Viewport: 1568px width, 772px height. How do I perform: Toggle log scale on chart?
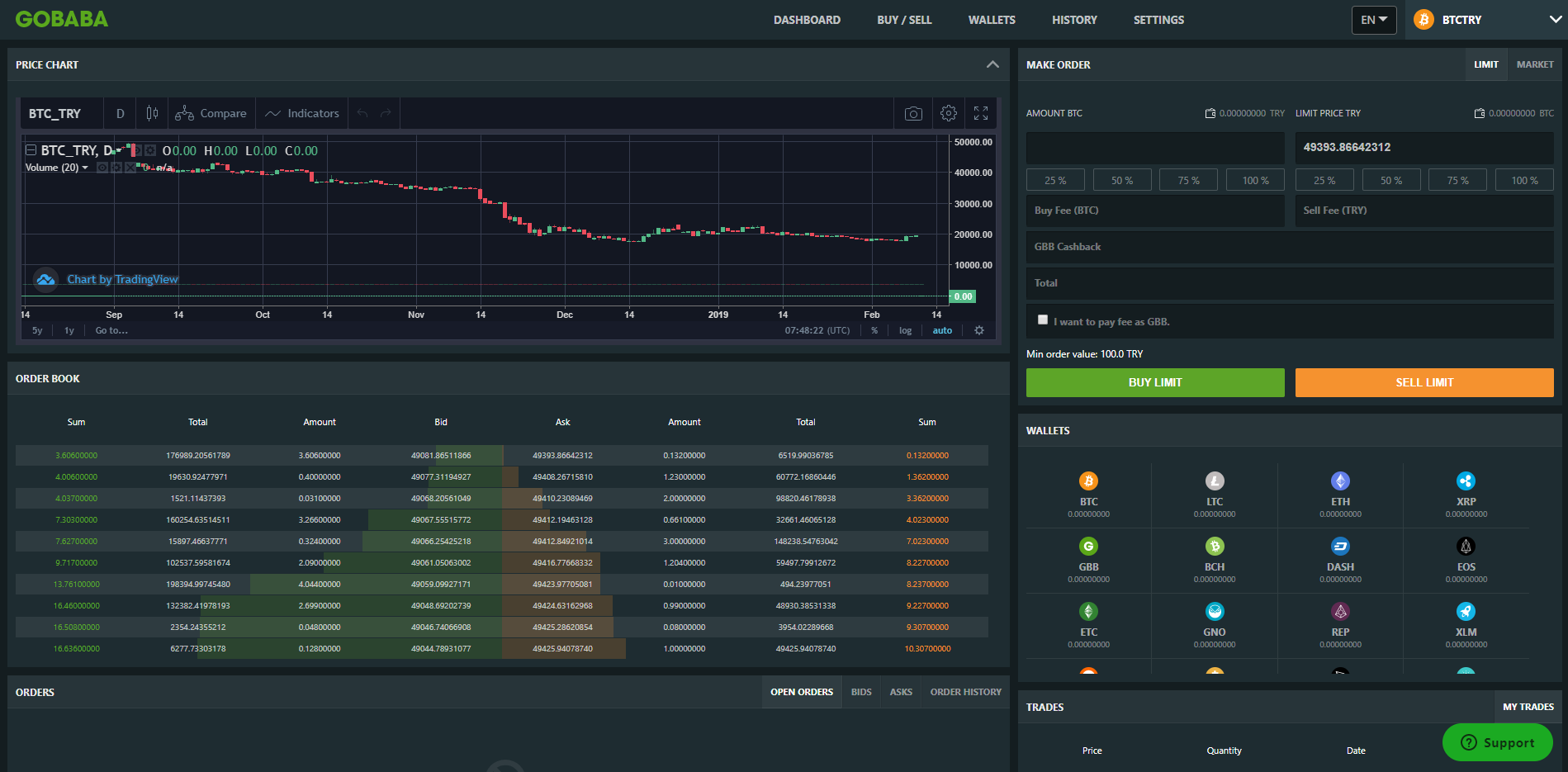[905, 330]
